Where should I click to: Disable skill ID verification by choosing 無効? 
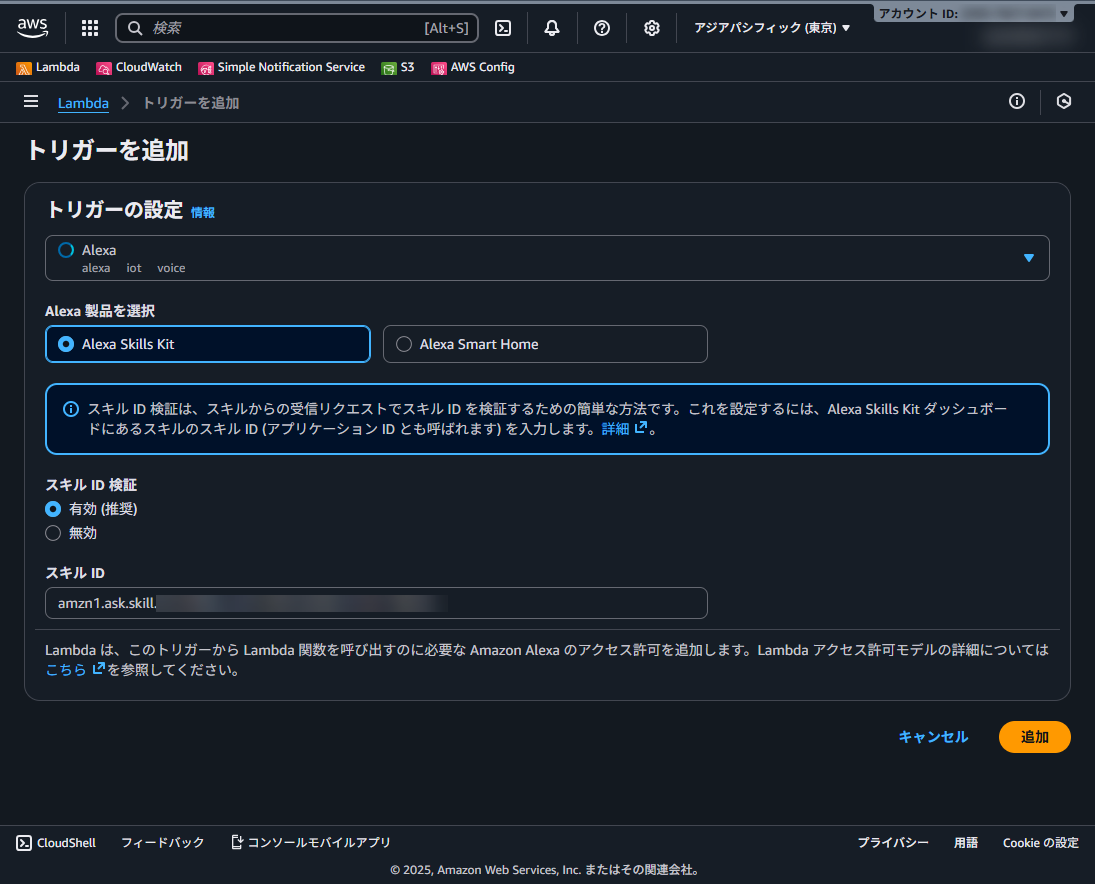[52, 533]
